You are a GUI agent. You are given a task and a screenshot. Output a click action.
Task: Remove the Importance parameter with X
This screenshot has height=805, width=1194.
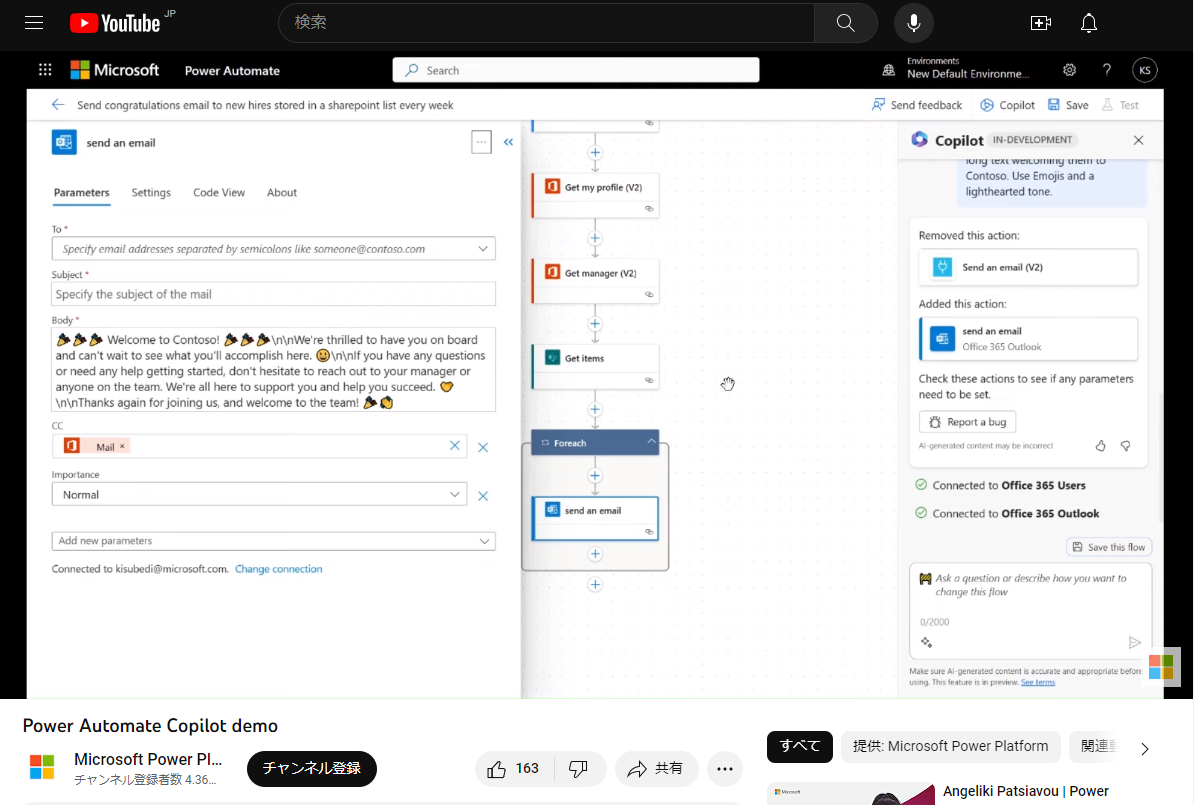[x=483, y=496]
